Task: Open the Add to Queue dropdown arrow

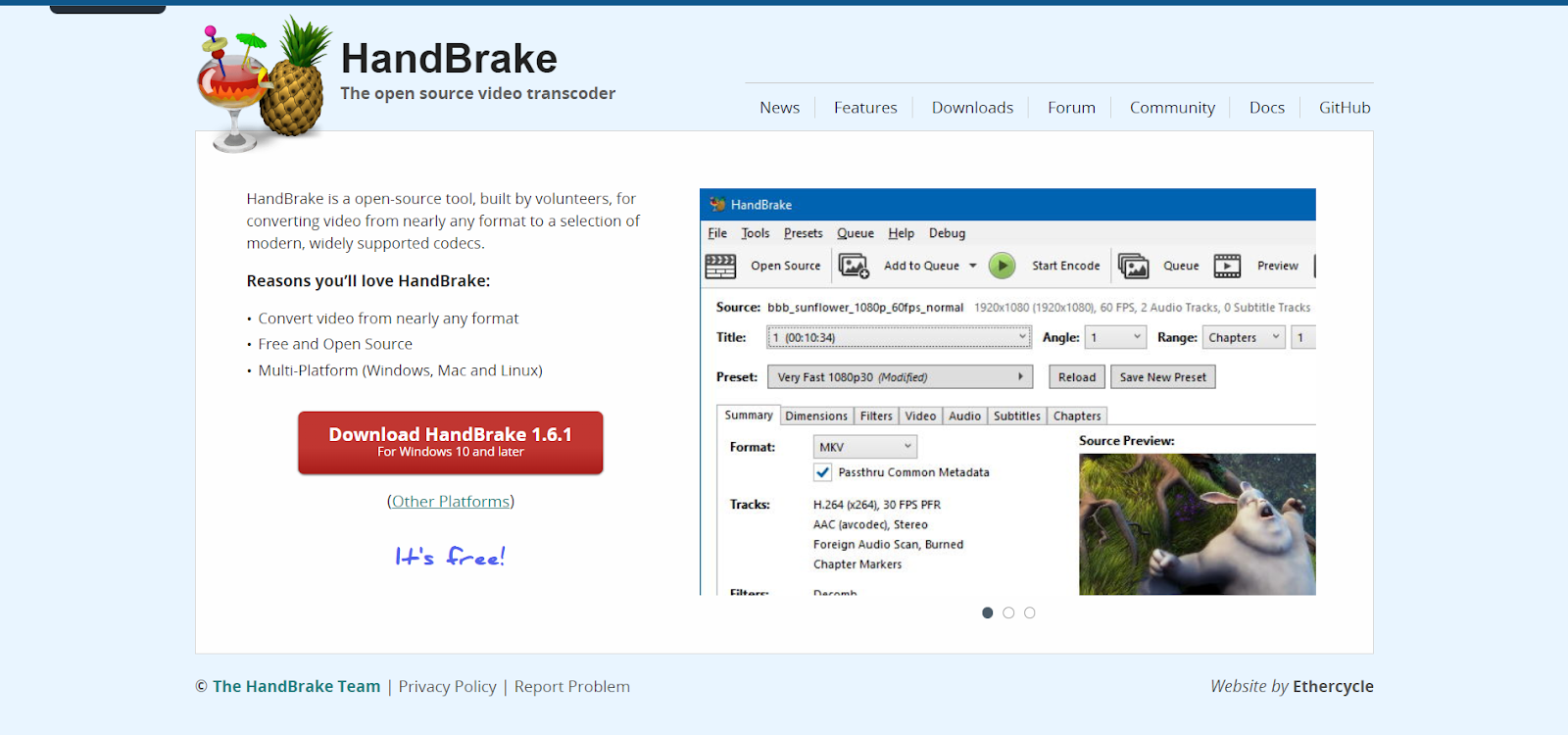Action: 973,266
